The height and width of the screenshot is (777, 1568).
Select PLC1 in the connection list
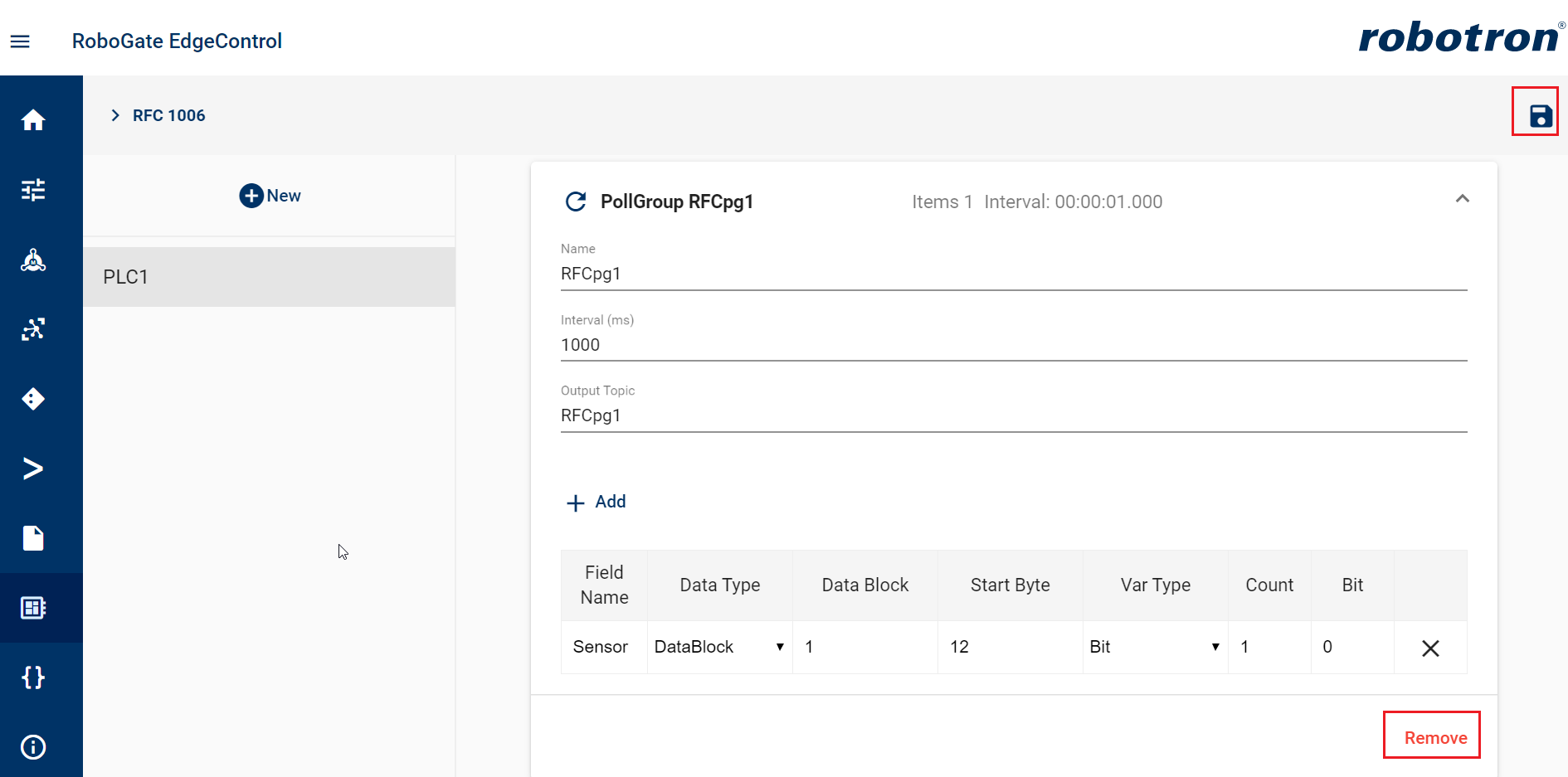(269, 277)
